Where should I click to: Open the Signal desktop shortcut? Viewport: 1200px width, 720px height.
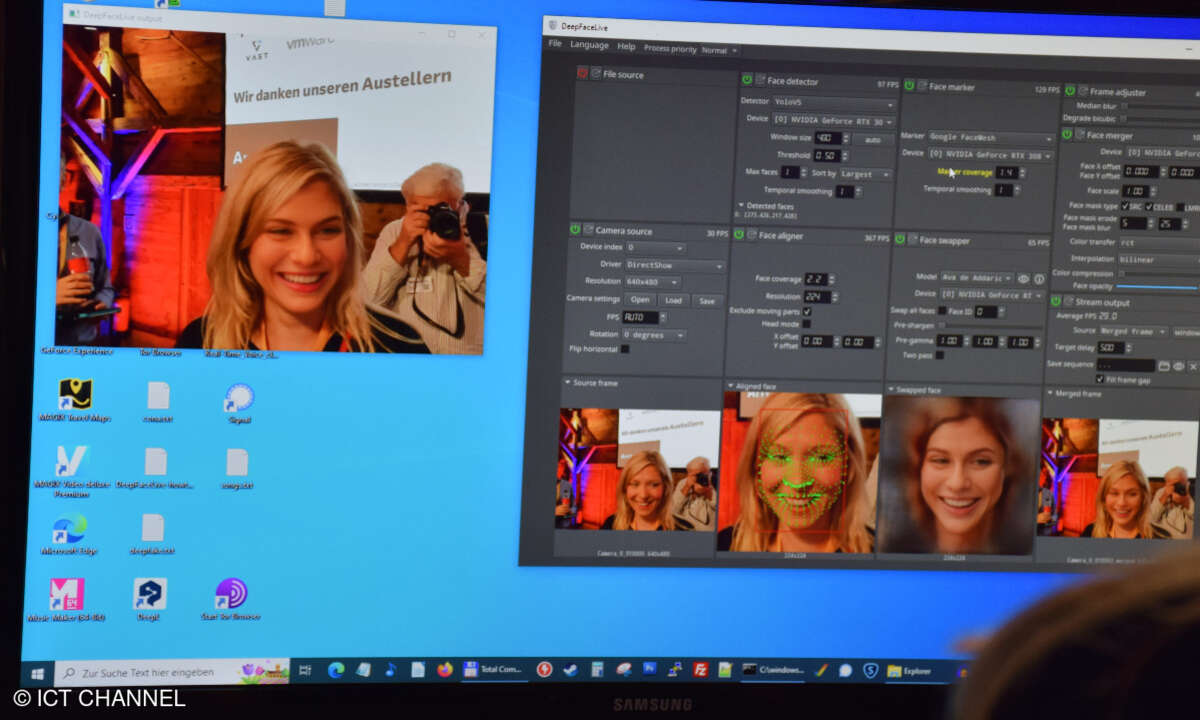(x=238, y=403)
